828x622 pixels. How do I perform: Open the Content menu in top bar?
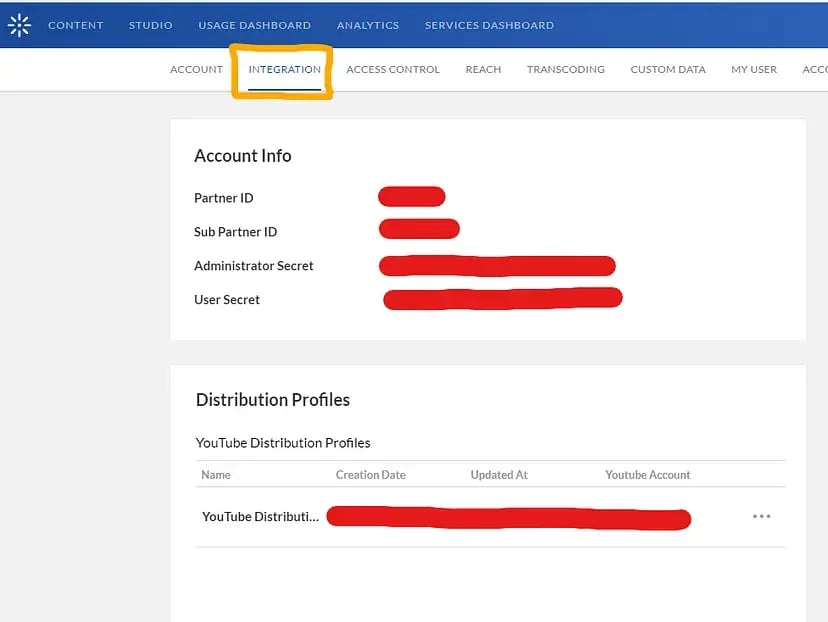[76, 25]
